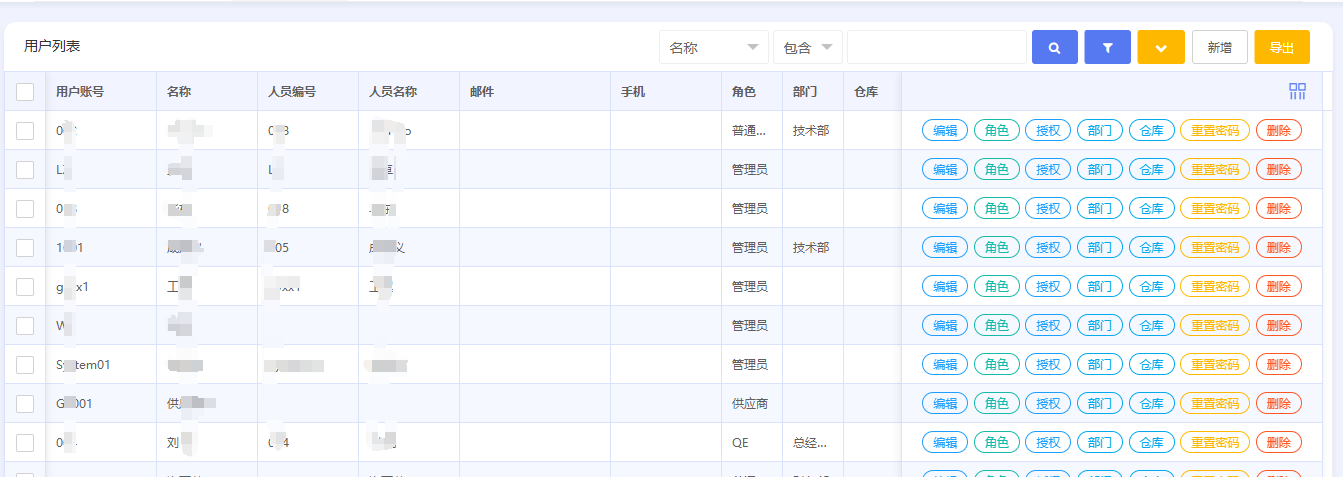Screen dimensions: 1343x477
Task: Open the 包含 condition dropdown
Action: pyautogui.click(x=808, y=47)
